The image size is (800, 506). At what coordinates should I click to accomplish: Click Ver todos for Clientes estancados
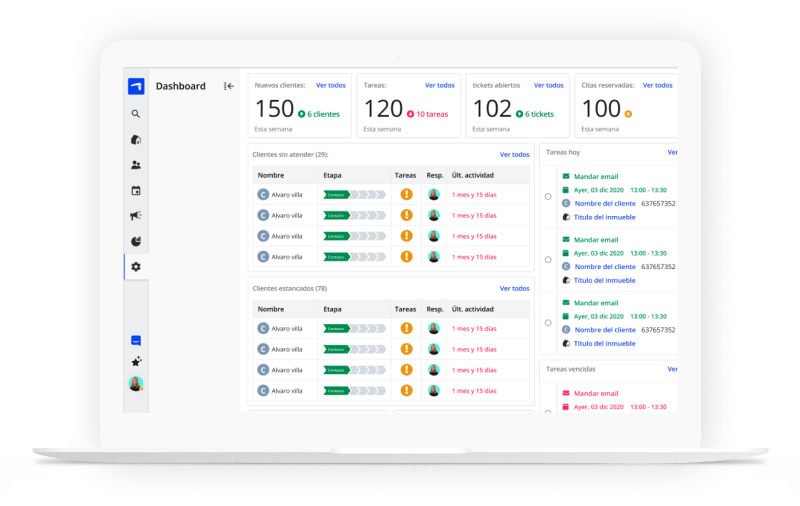pyautogui.click(x=514, y=288)
